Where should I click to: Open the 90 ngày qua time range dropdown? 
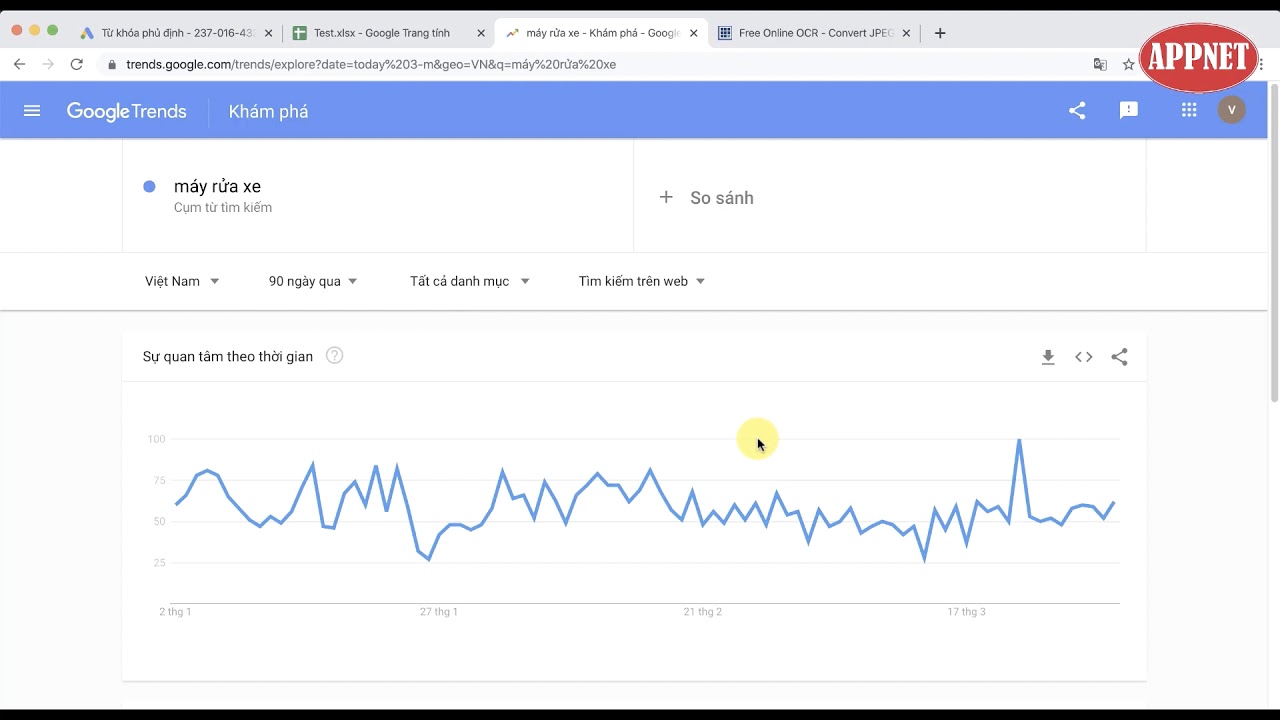click(313, 281)
